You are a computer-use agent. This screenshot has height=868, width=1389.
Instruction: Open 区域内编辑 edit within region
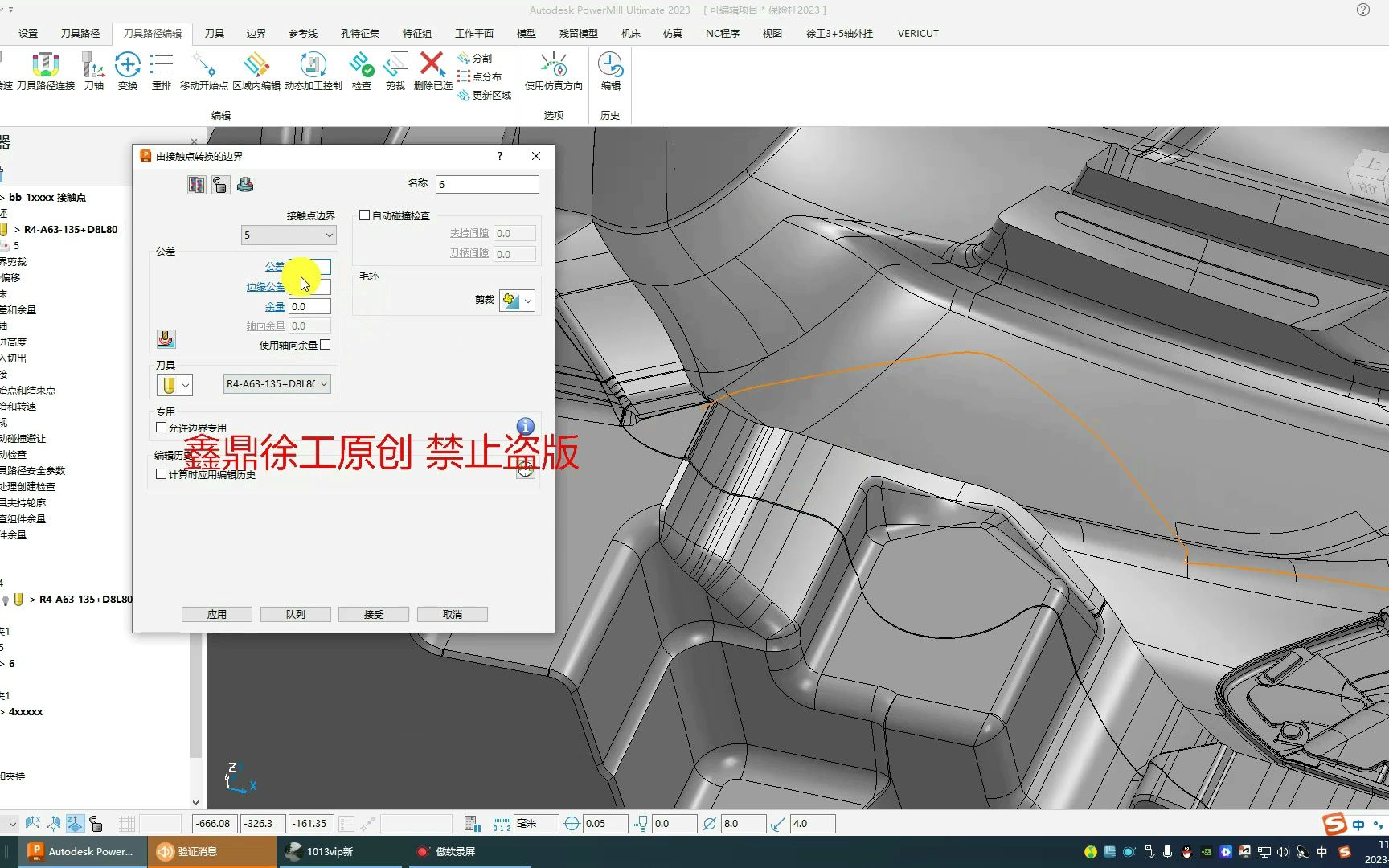coord(256,71)
